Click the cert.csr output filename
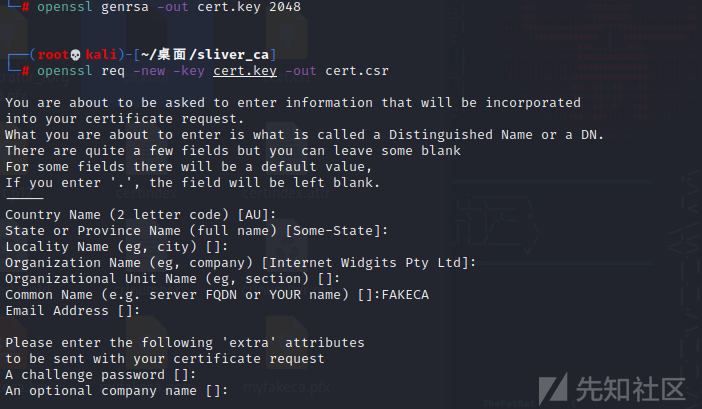Viewport: 702px width, 409px height. coord(357,71)
